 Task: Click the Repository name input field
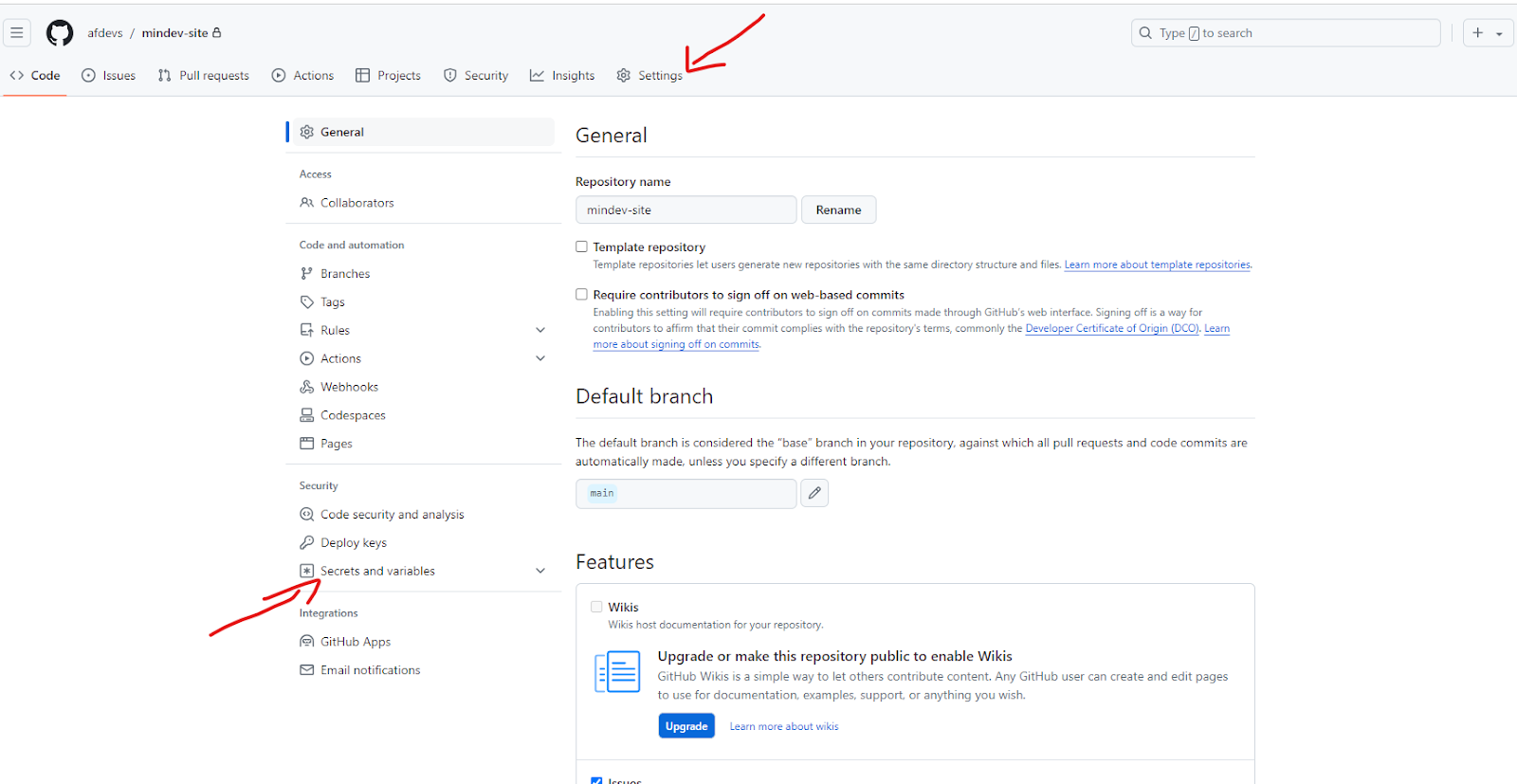point(685,210)
